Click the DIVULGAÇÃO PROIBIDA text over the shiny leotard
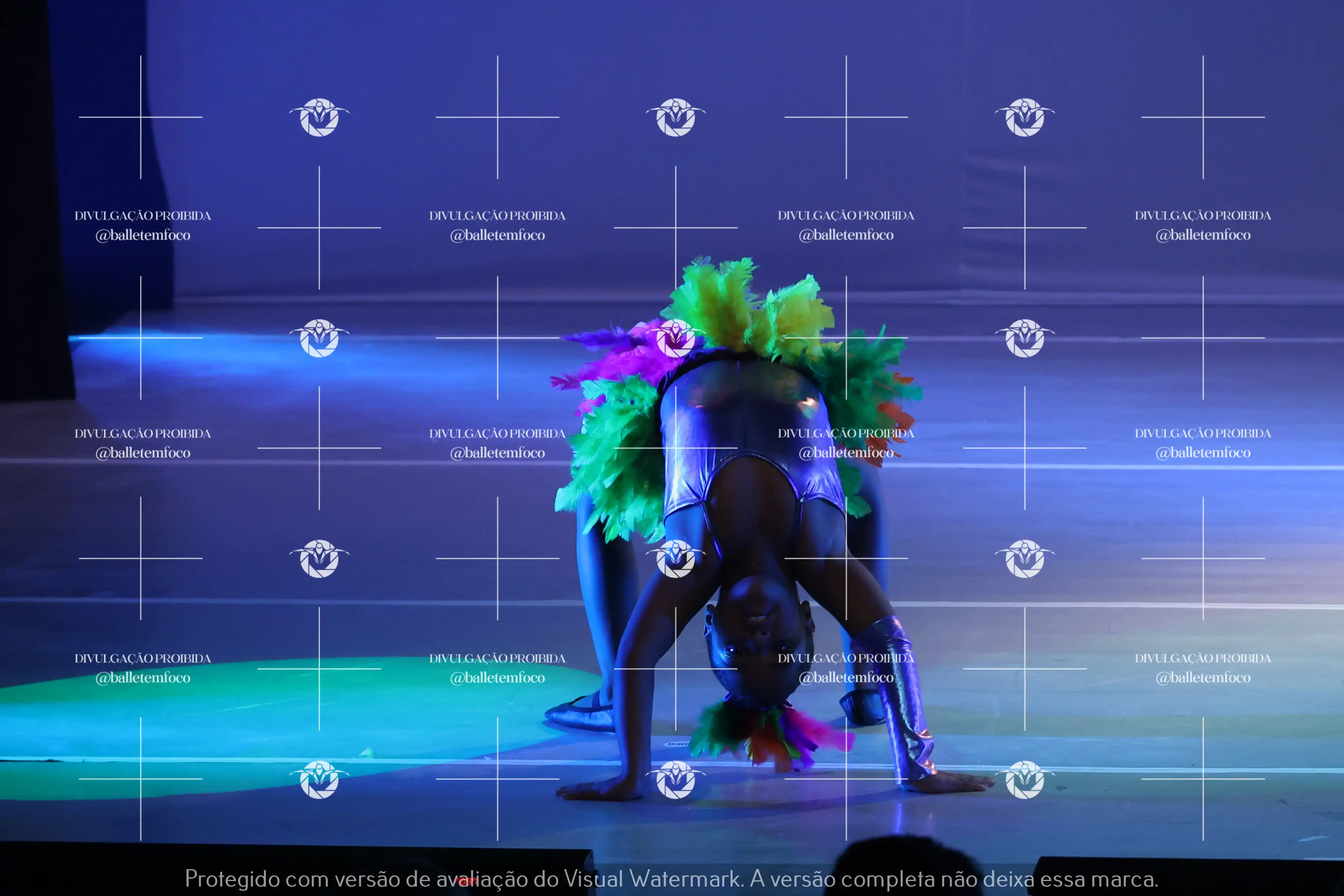1344x896 pixels. pyautogui.click(x=846, y=433)
